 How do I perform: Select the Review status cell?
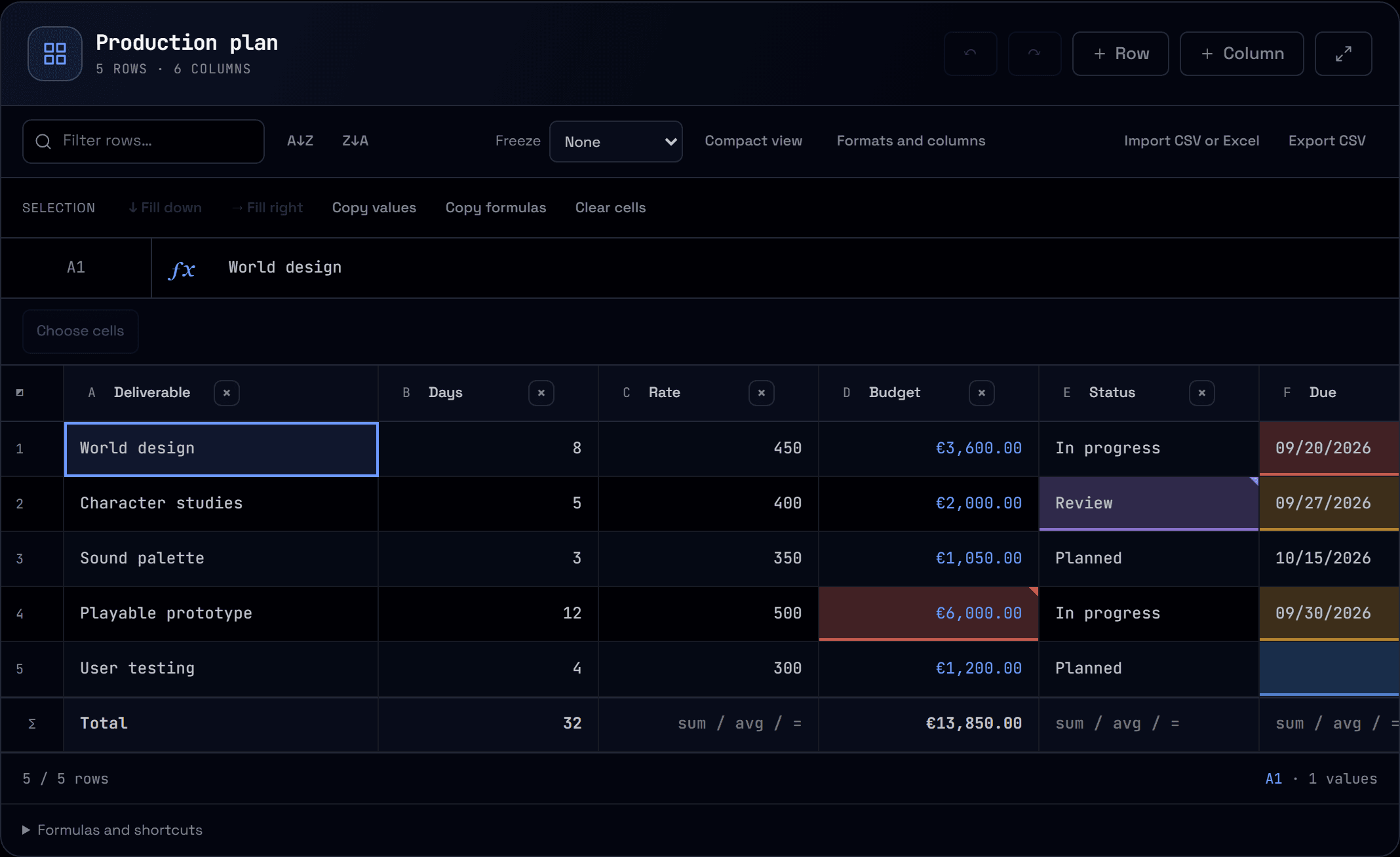[1149, 504]
